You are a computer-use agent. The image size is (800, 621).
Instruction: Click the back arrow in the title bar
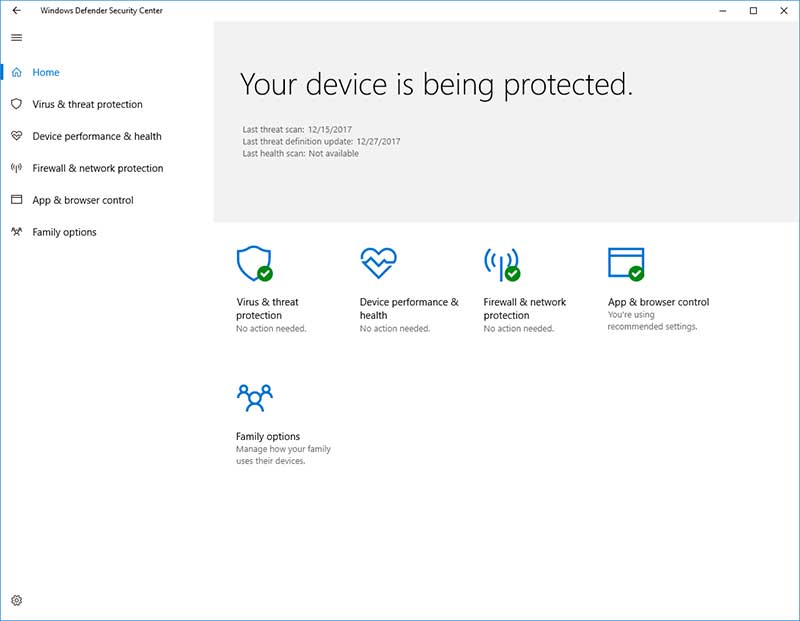[15, 11]
